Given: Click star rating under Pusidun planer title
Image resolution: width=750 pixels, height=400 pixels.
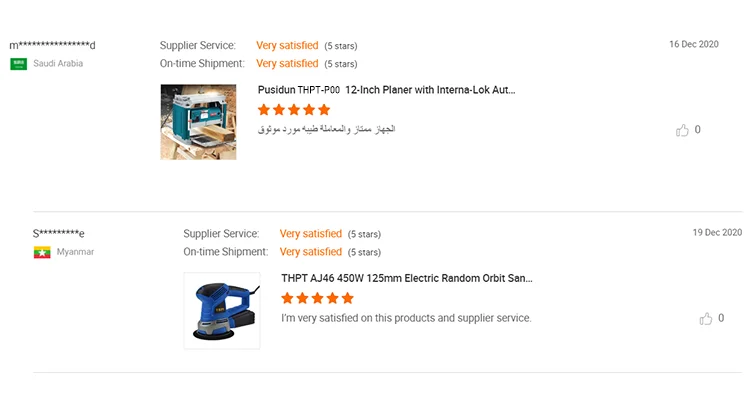Looking at the screenshot, I should [x=294, y=110].
